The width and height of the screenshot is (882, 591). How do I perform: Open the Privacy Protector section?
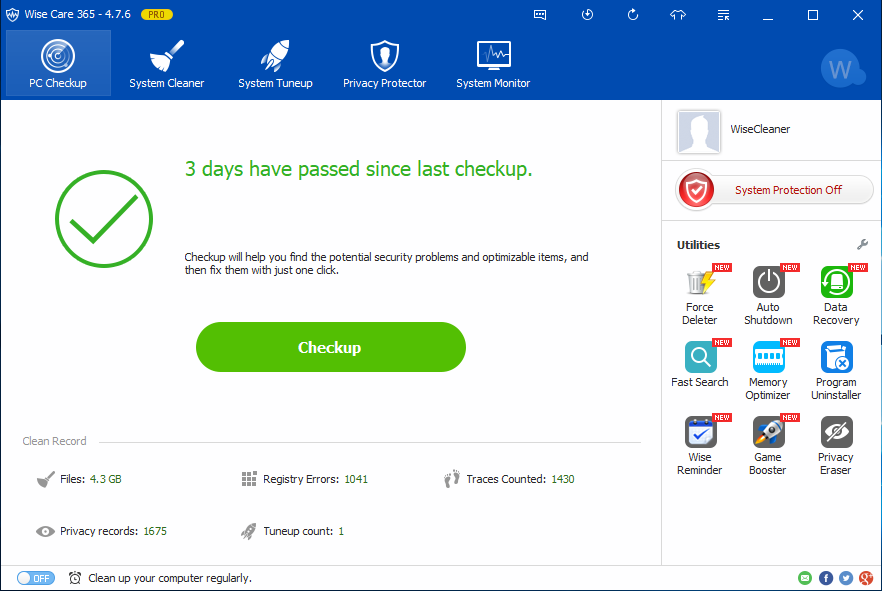pos(384,63)
